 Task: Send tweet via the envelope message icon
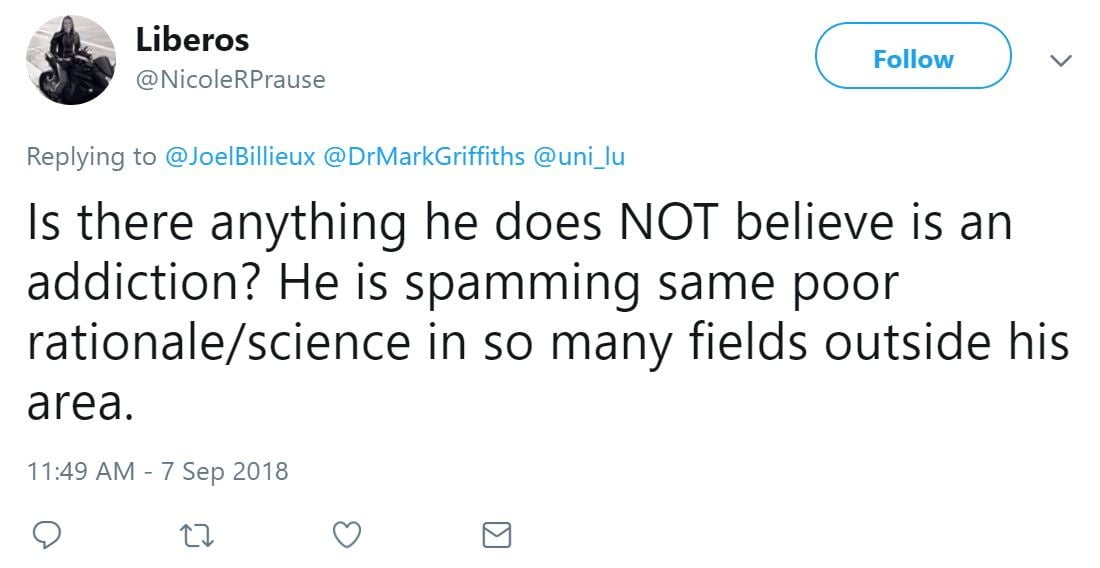point(496,535)
